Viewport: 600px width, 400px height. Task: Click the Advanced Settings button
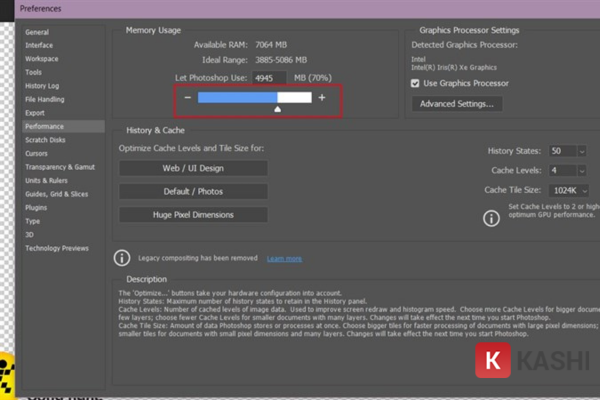pos(458,104)
